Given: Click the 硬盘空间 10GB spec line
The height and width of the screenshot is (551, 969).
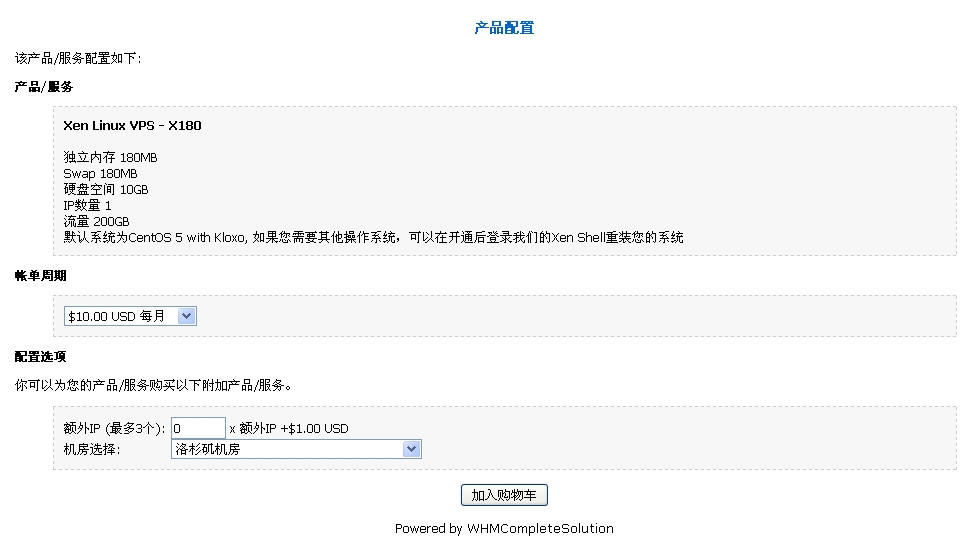Looking at the screenshot, I should (106, 190).
